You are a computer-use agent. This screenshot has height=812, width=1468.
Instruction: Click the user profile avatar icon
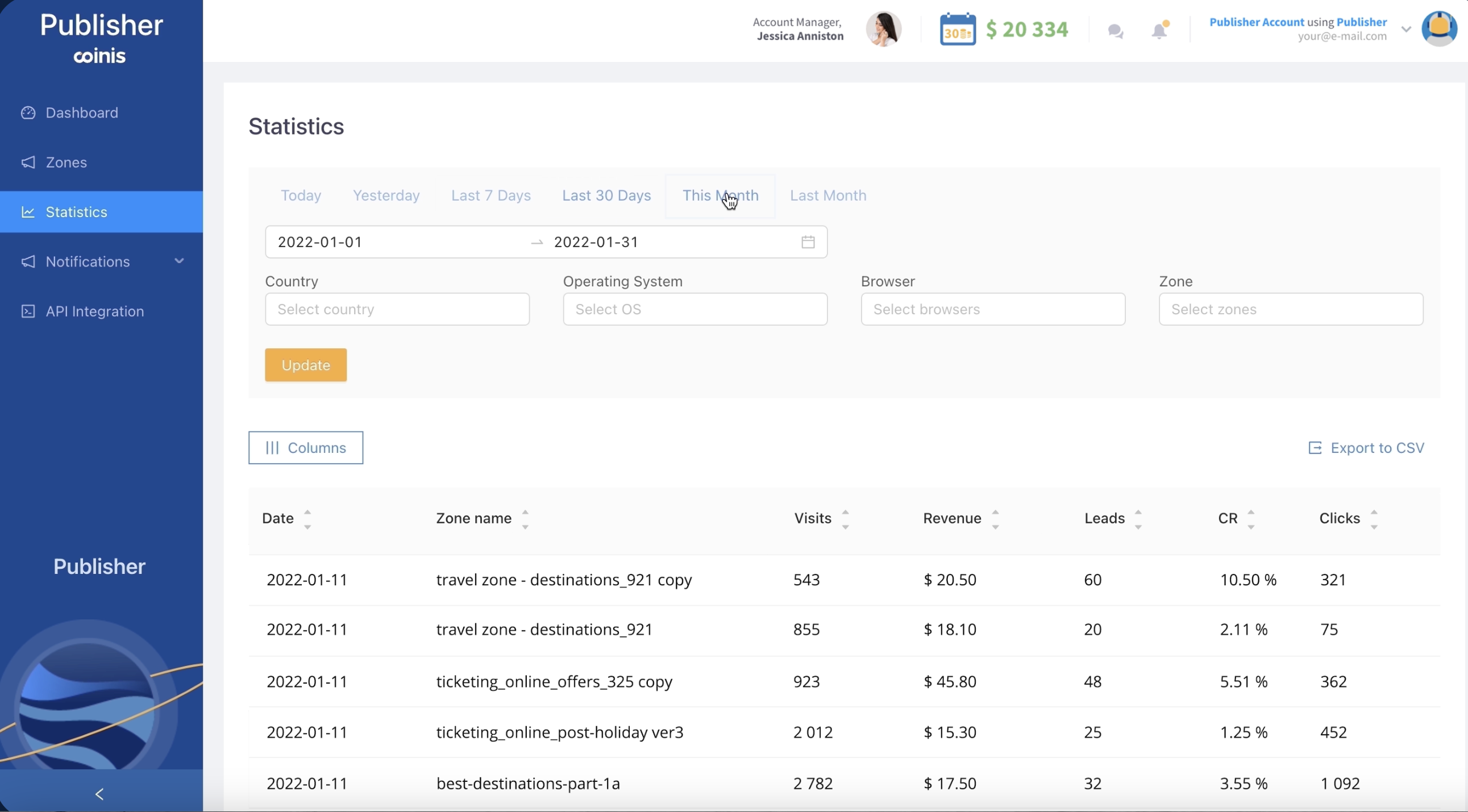pos(1439,28)
